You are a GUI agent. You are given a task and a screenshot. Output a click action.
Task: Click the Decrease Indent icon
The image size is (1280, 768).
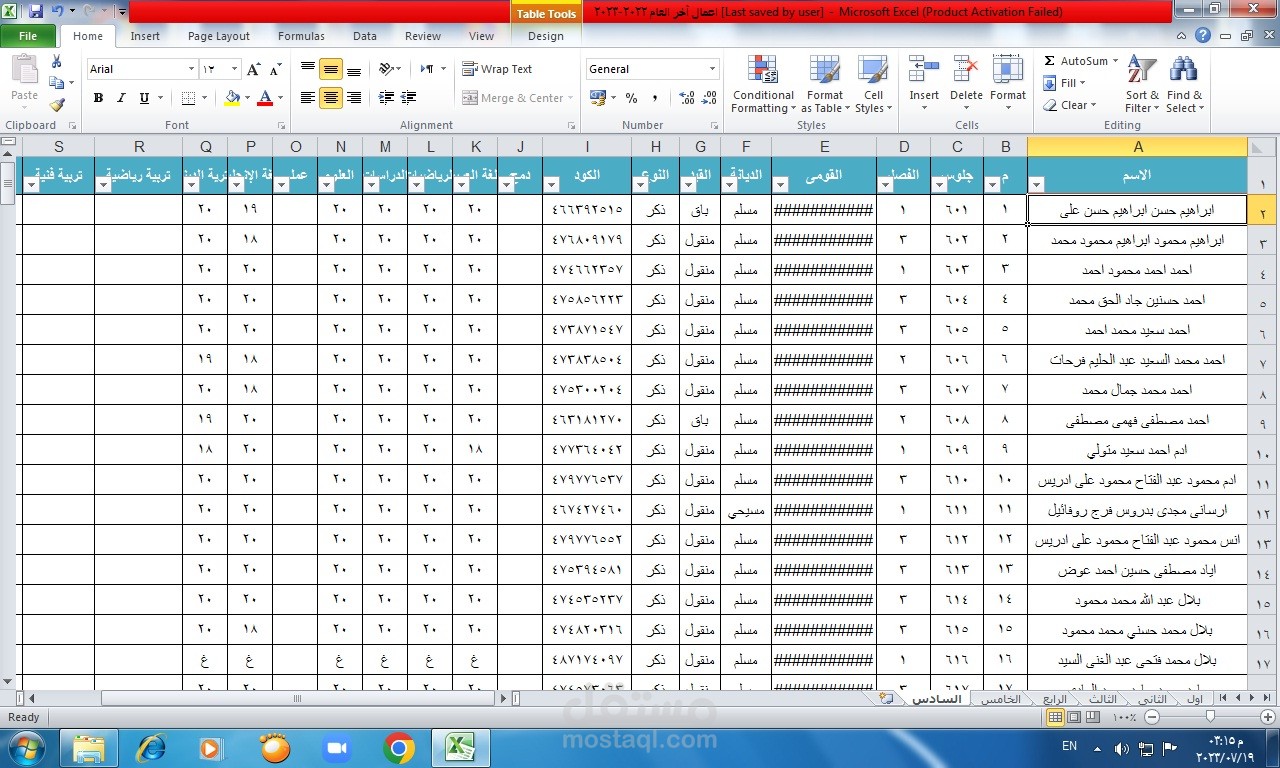coord(385,98)
